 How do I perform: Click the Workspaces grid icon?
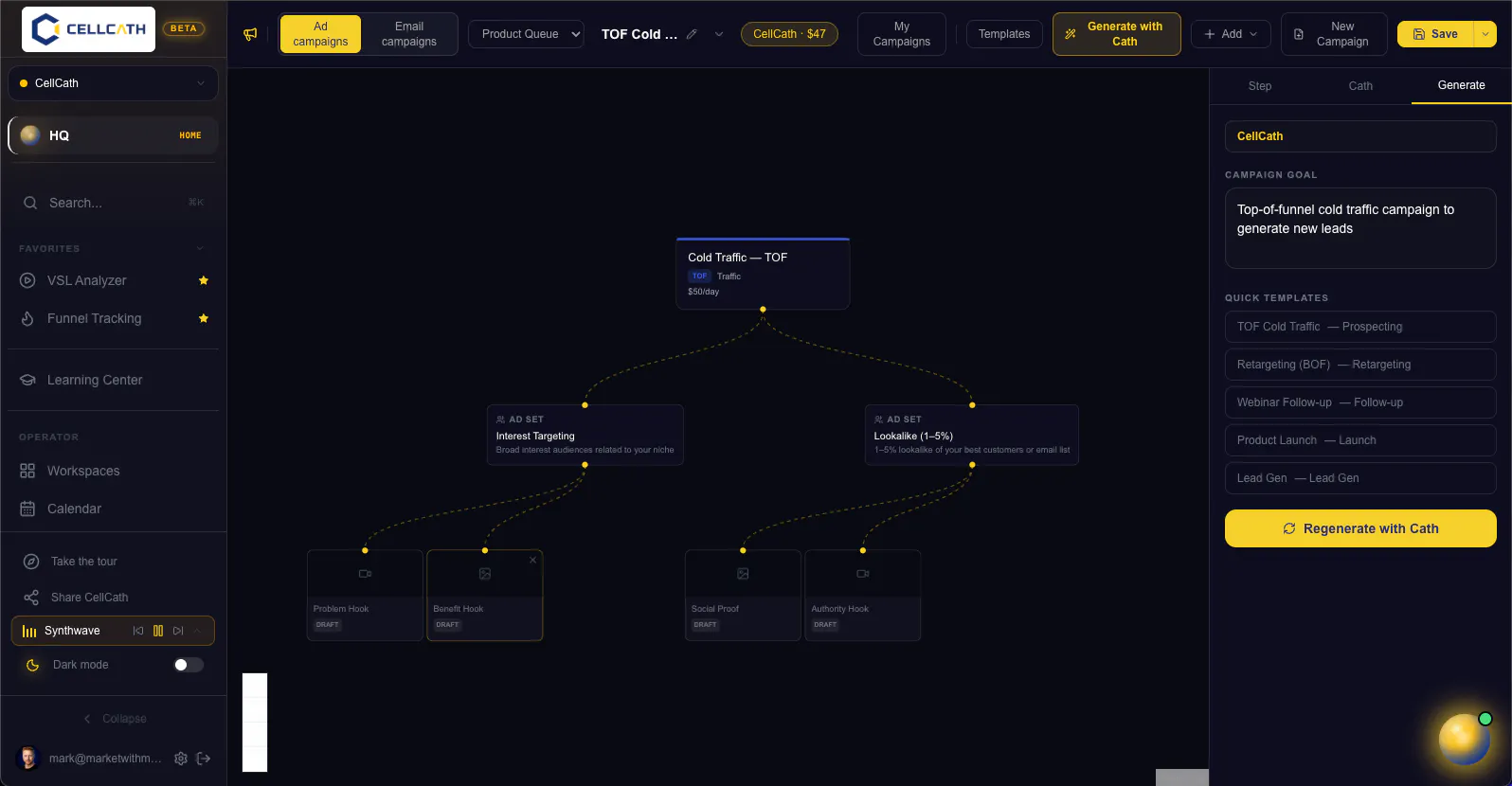click(27, 471)
